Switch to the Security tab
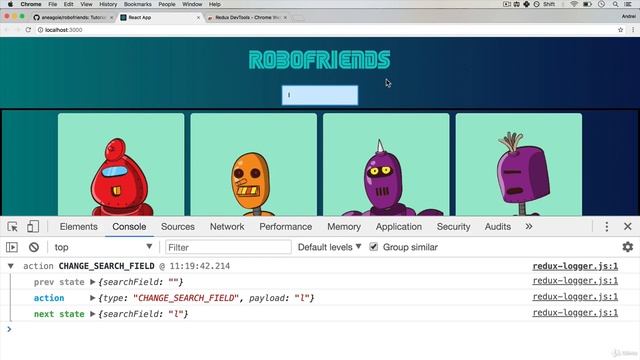This screenshot has width=640, height=360. coord(453,227)
